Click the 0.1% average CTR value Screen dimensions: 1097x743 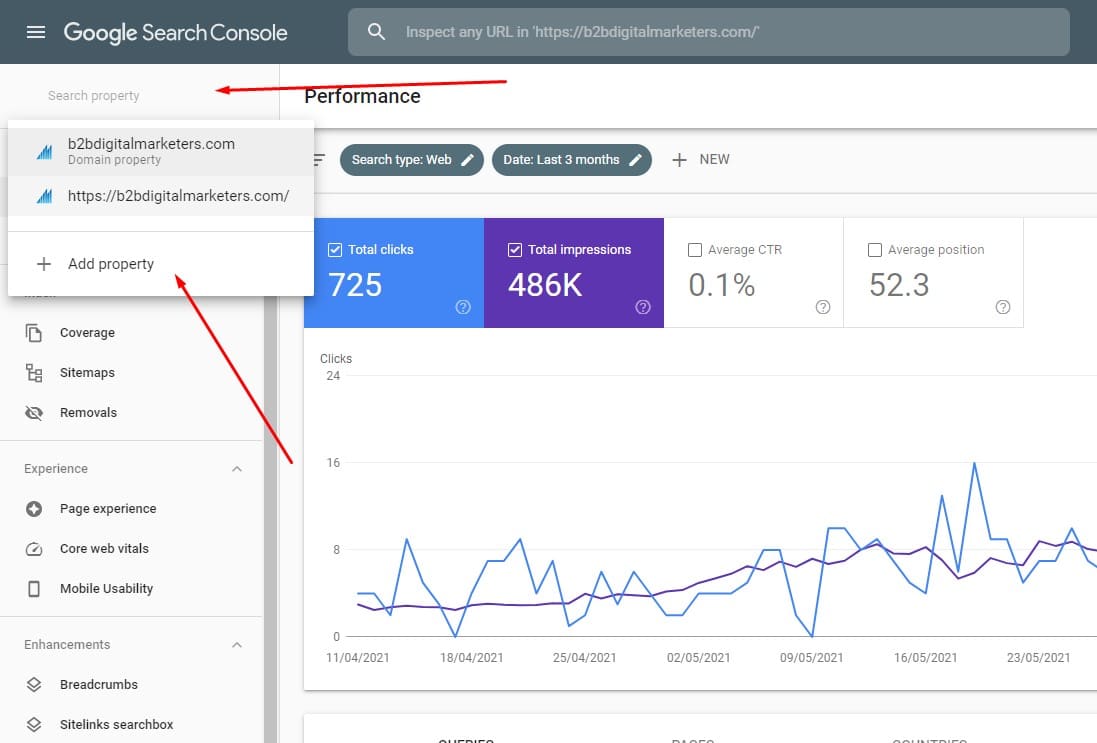[x=722, y=285]
